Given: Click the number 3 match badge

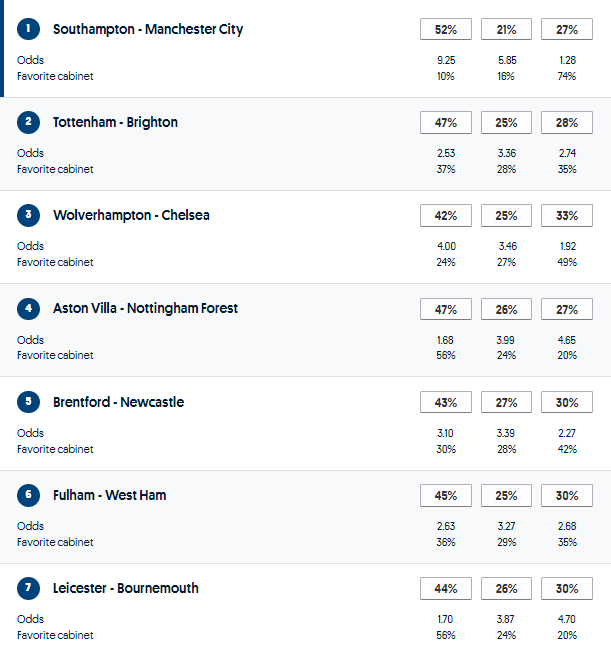Looking at the screenshot, I should [28, 215].
